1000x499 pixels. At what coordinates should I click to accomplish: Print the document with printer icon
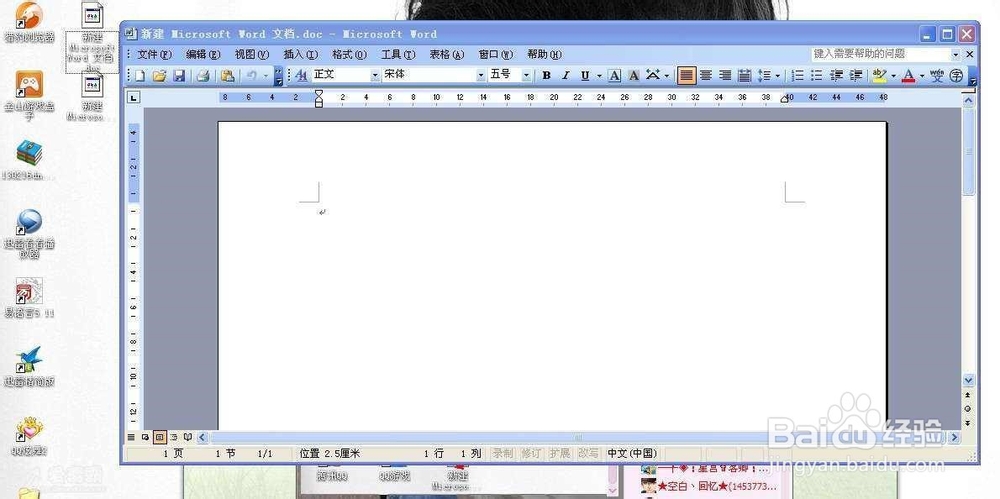coord(203,76)
